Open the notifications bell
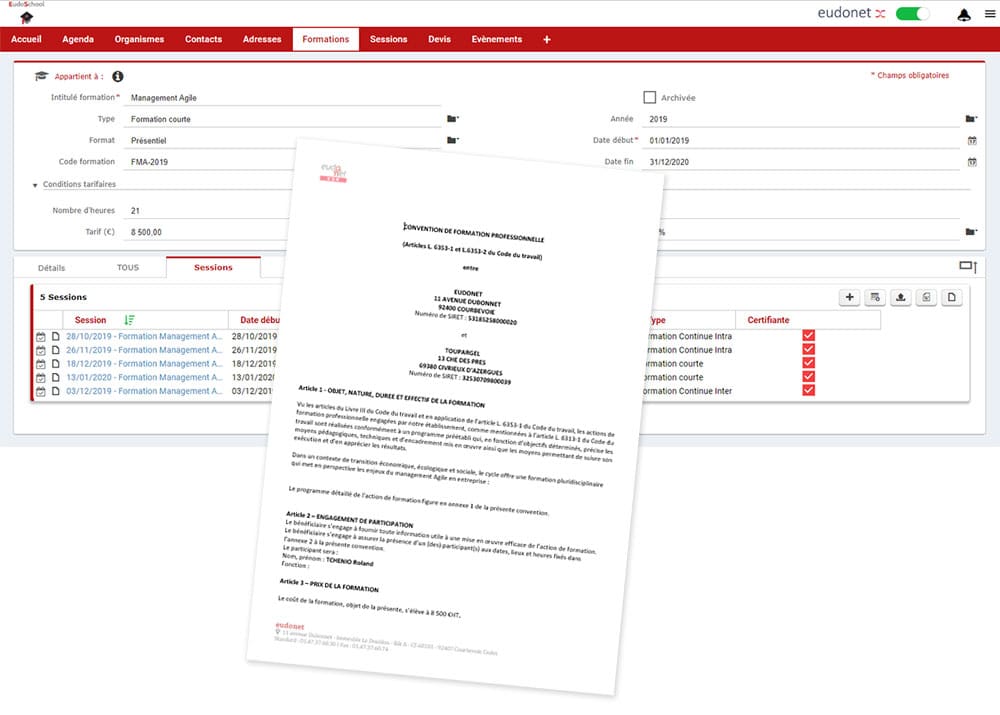Screen dimensions: 1000x715 tap(964, 15)
